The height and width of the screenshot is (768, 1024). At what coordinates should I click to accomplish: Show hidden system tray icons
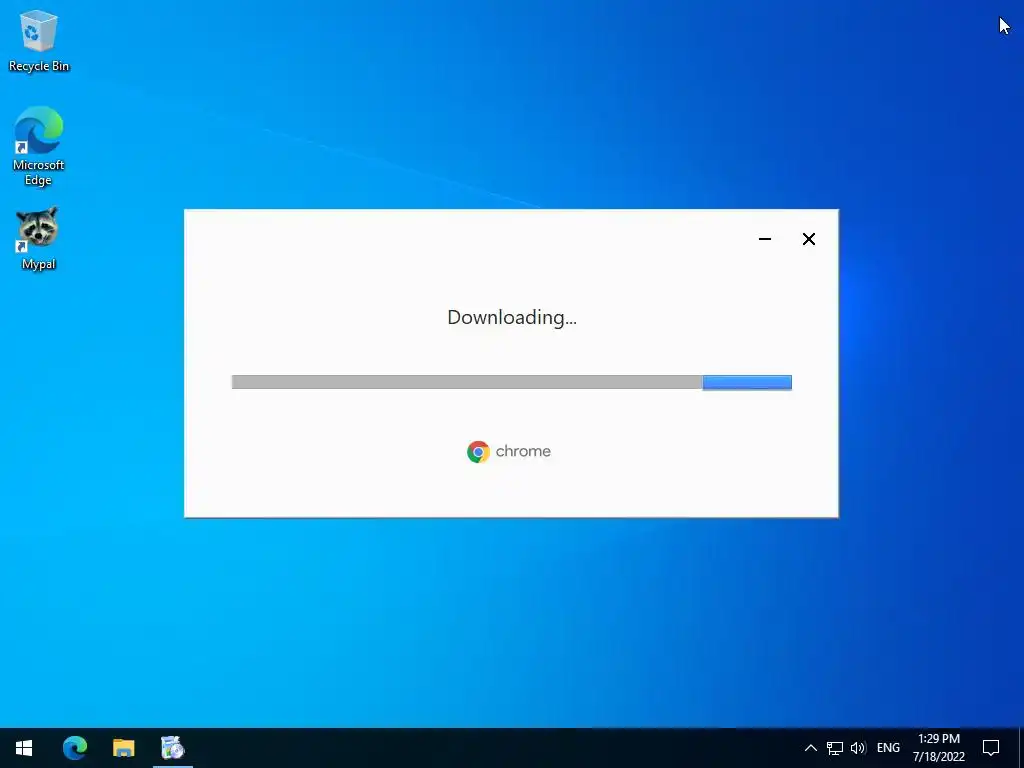(810, 748)
